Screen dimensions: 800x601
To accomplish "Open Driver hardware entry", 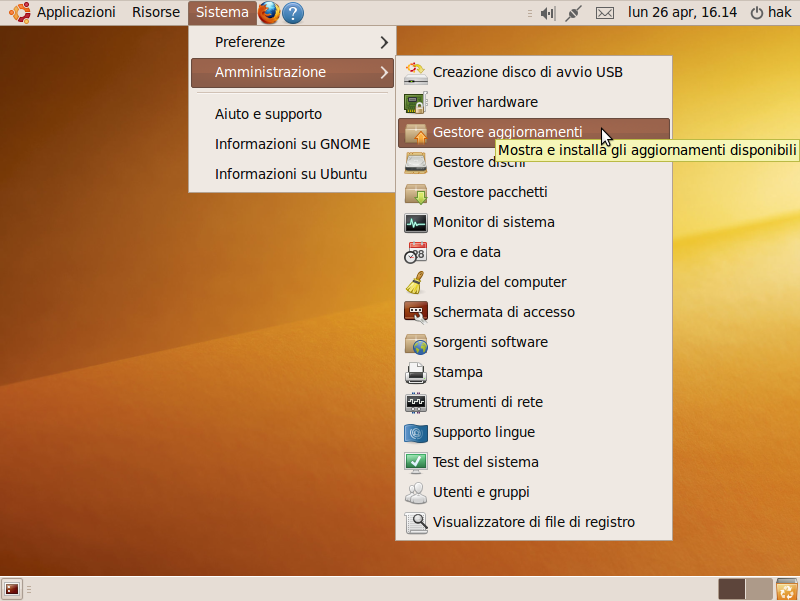I will [534, 103].
